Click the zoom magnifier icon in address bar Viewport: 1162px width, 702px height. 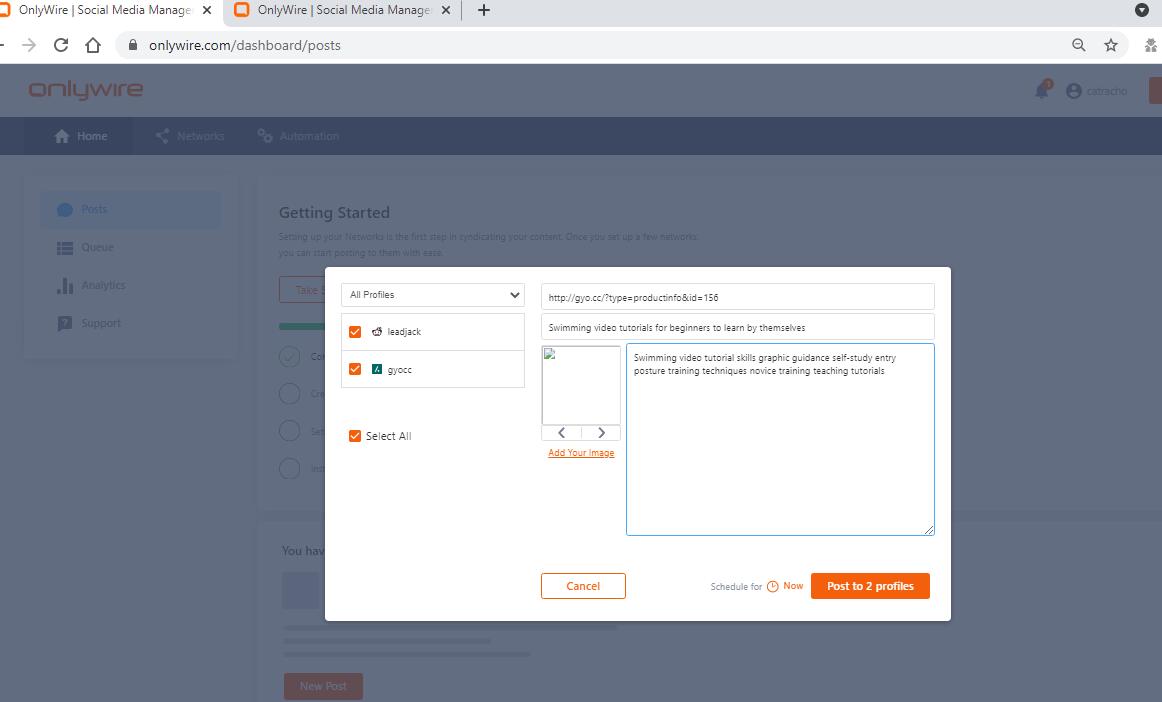[1079, 45]
